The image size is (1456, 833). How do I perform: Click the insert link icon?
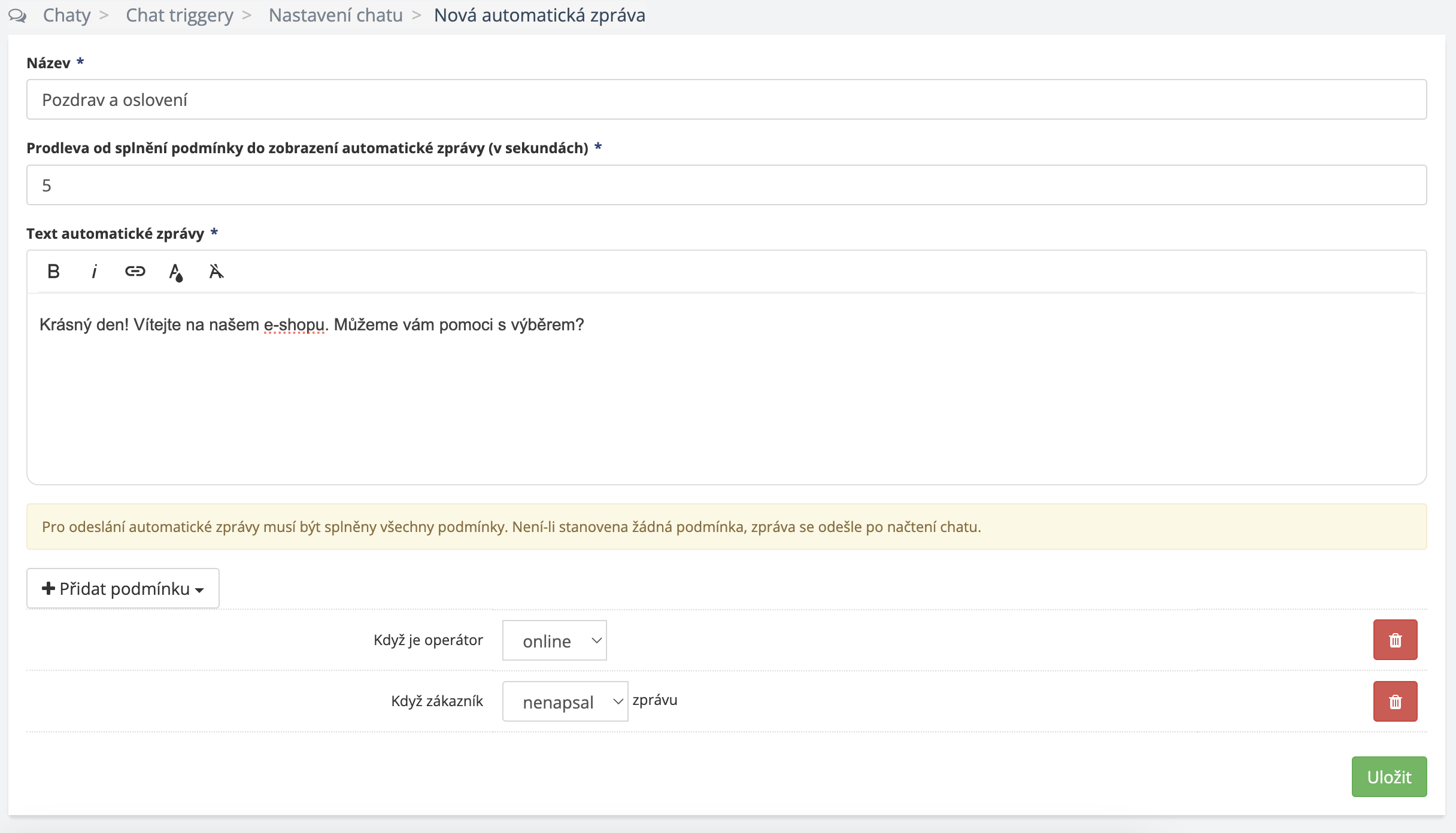(x=135, y=272)
